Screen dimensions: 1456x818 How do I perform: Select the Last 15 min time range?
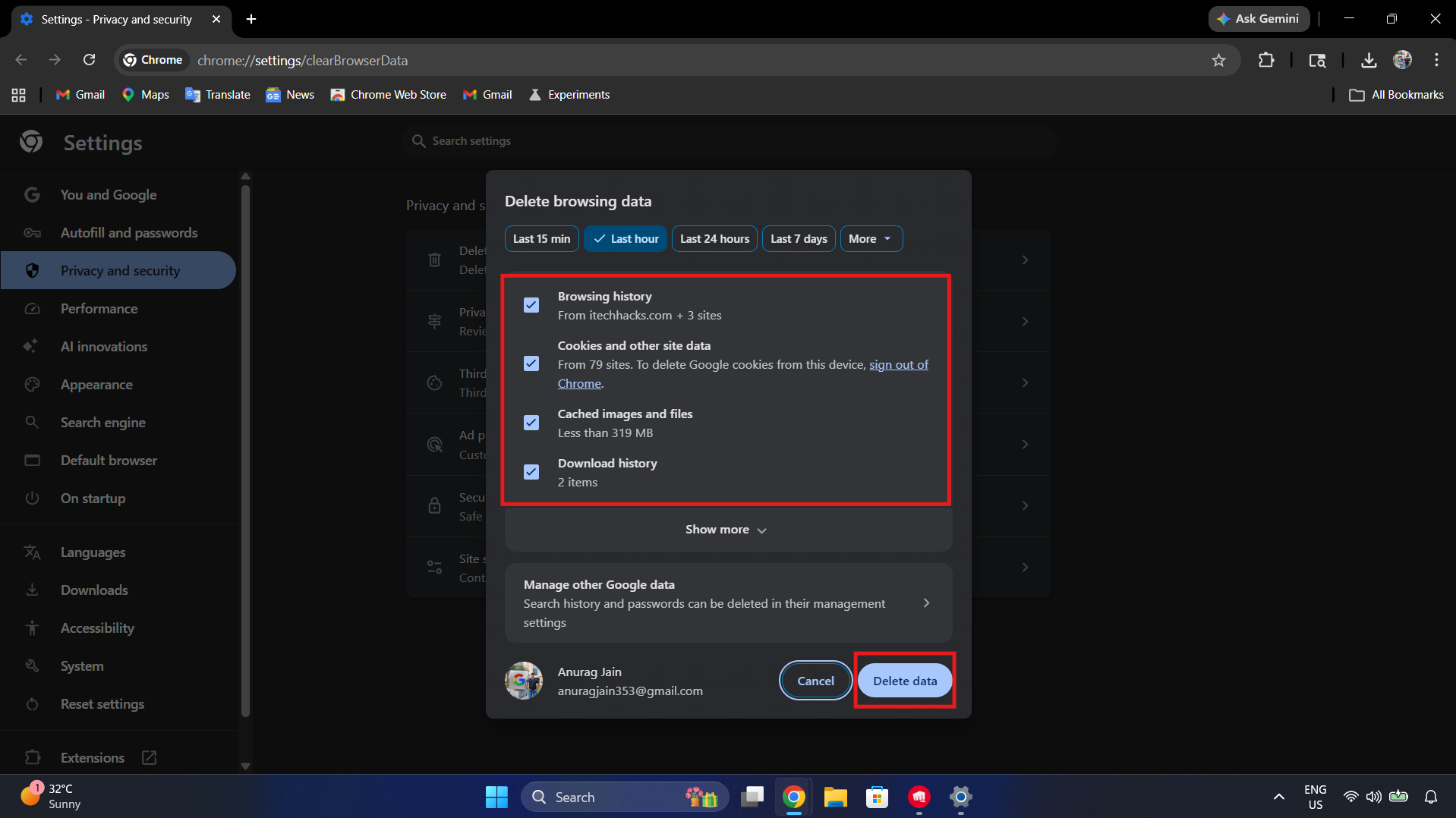click(541, 239)
